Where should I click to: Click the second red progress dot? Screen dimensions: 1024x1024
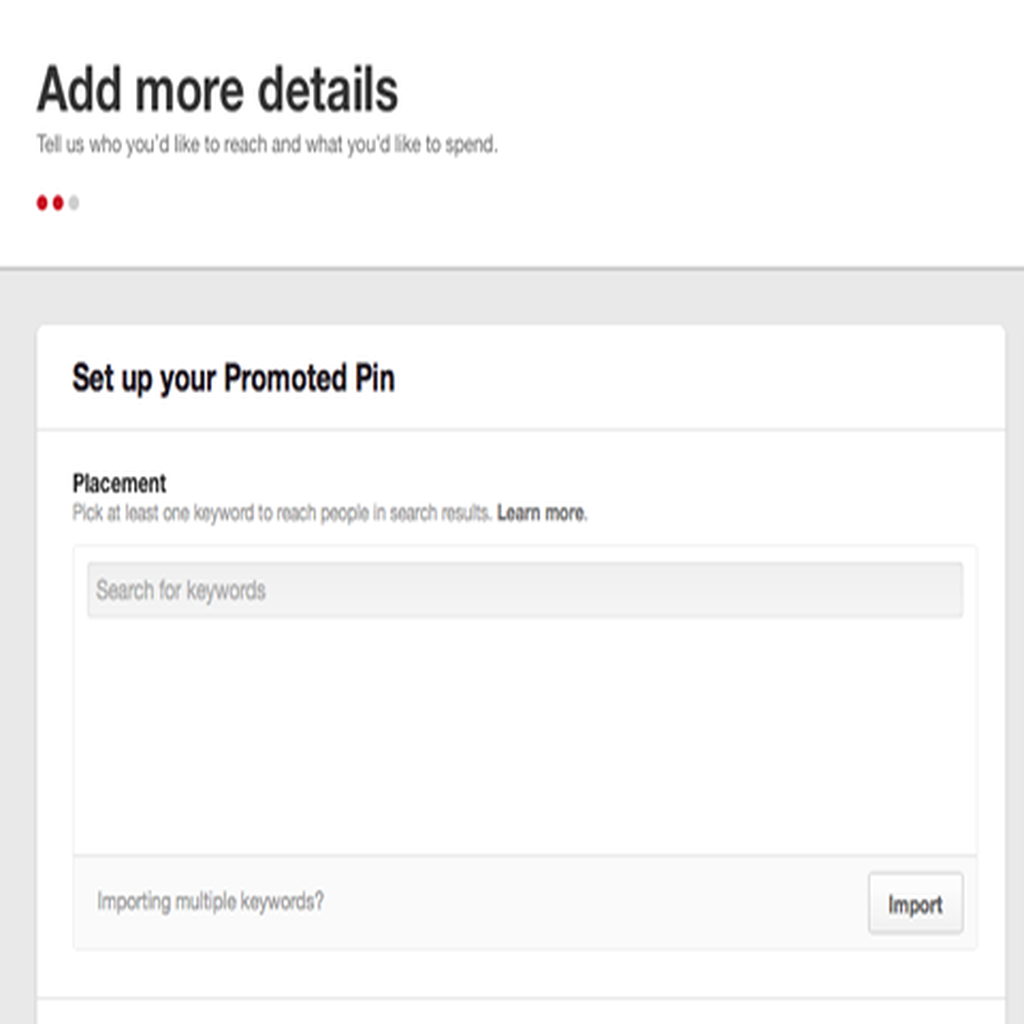click(58, 203)
